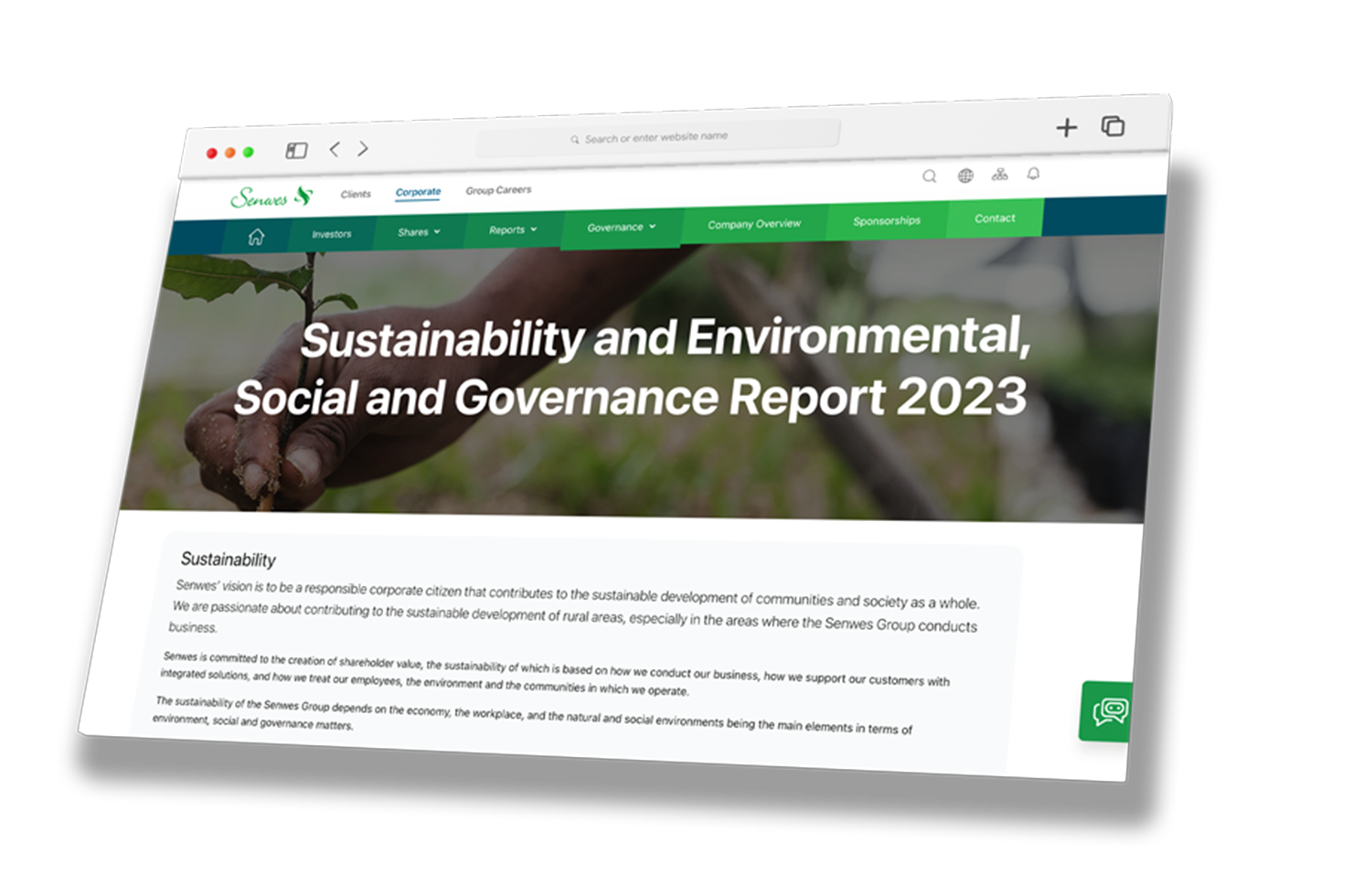Viewport: 1353px width, 896px height.
Task: Open the Investors menu item
Action: tap(331, 234)
